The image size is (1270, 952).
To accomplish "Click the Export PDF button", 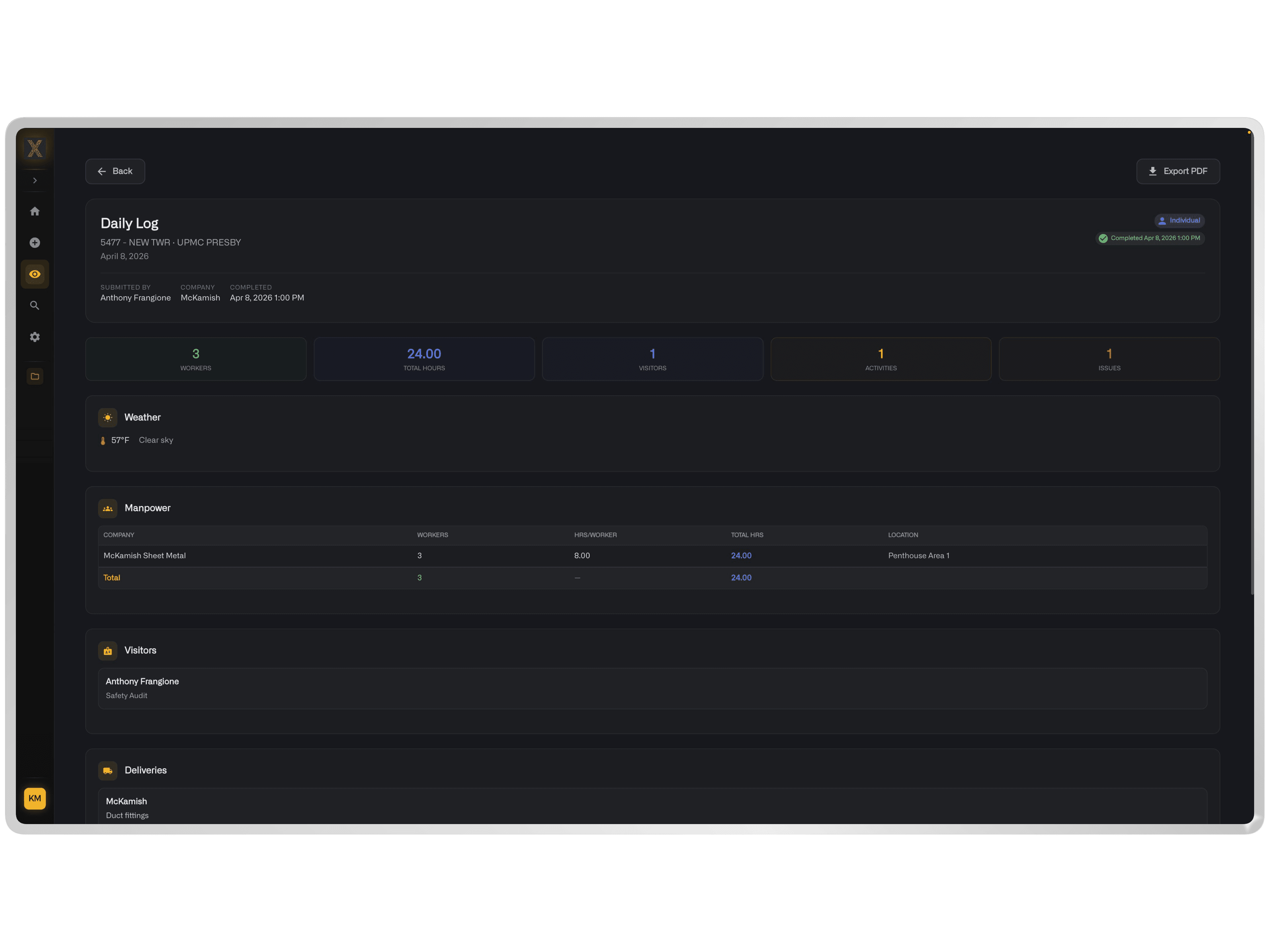I will click(1178, 171).
